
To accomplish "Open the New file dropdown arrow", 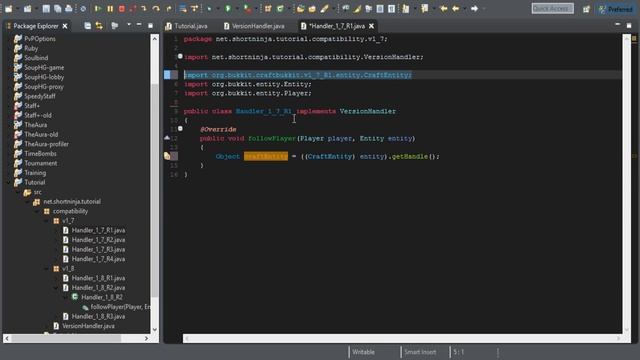I will point(18,8).
